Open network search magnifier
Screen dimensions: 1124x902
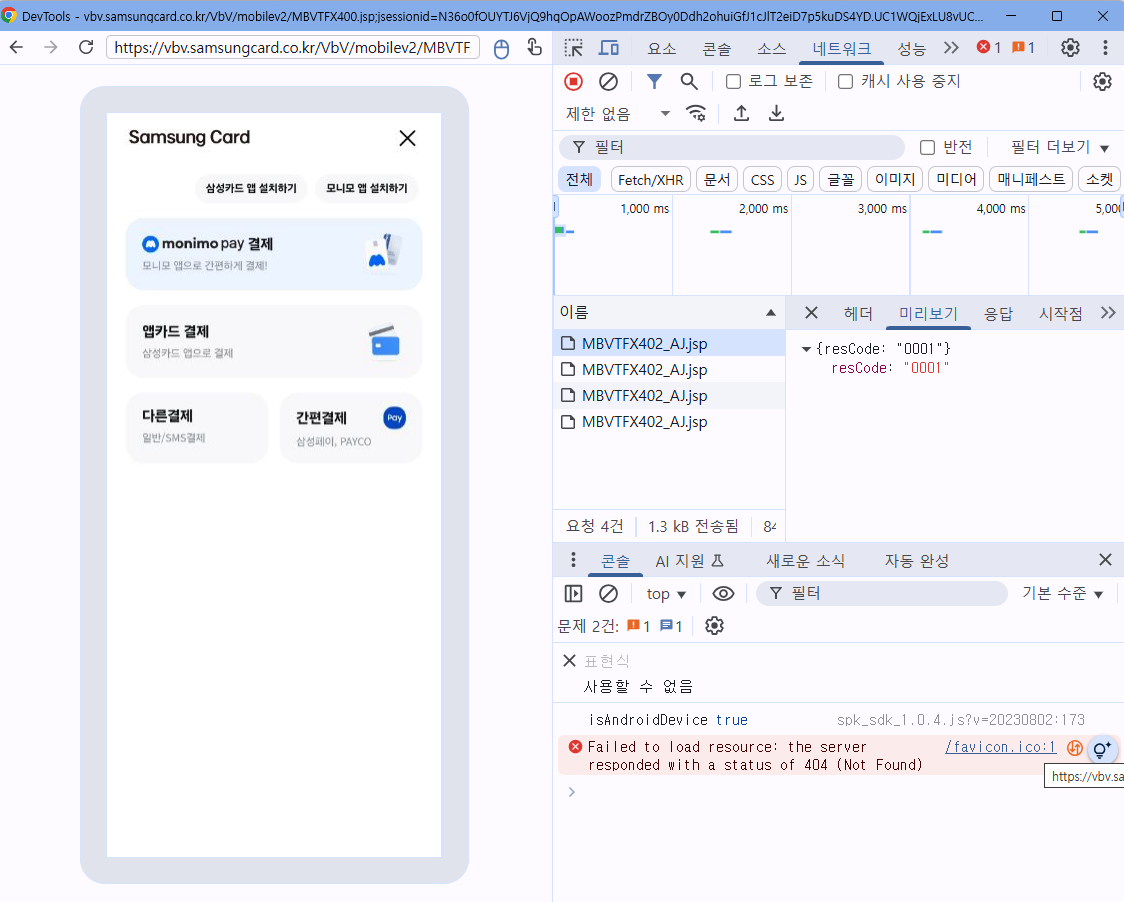pos(689,82)
